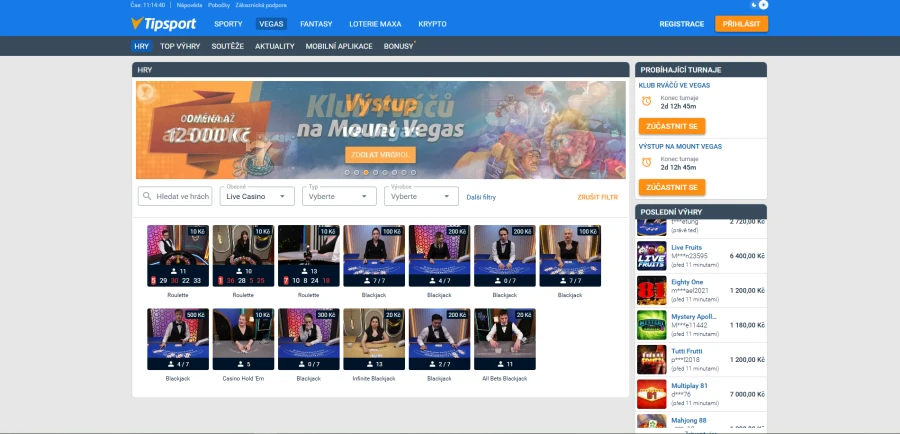Click the Zákaznická podpora link
This screenshot has width=900, height=434.
click(261, 5)
